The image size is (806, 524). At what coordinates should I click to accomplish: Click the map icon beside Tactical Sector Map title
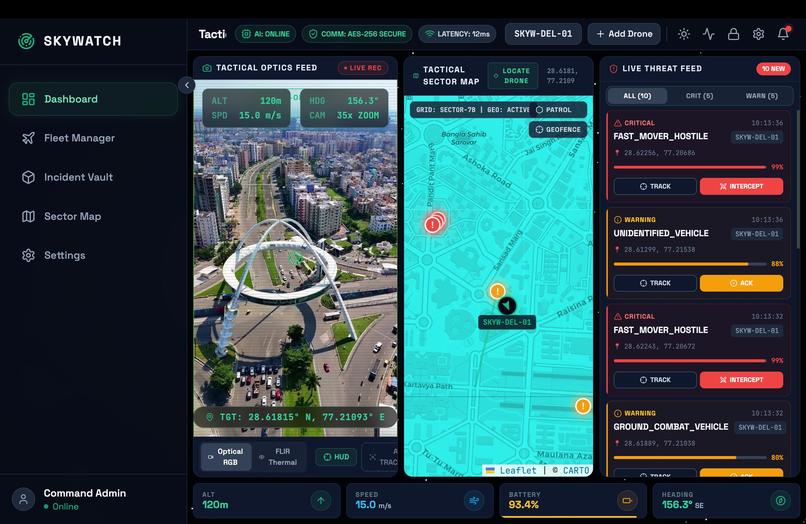click(416, 76)
